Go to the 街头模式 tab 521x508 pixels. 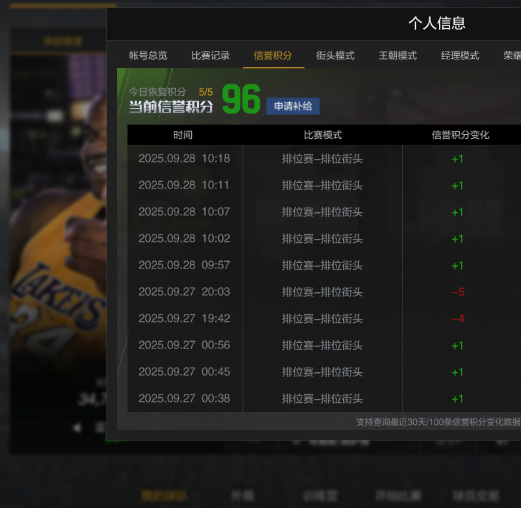coord(335,55)
